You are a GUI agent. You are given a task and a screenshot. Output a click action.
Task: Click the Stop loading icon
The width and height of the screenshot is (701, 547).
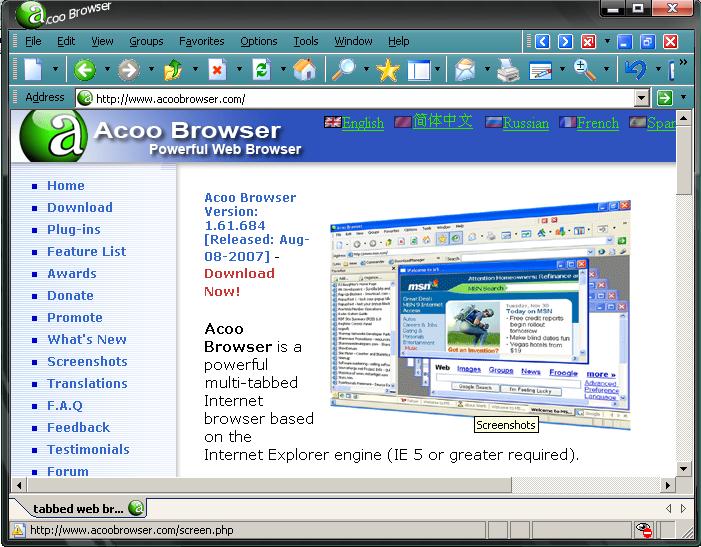(x=217, y=70)
